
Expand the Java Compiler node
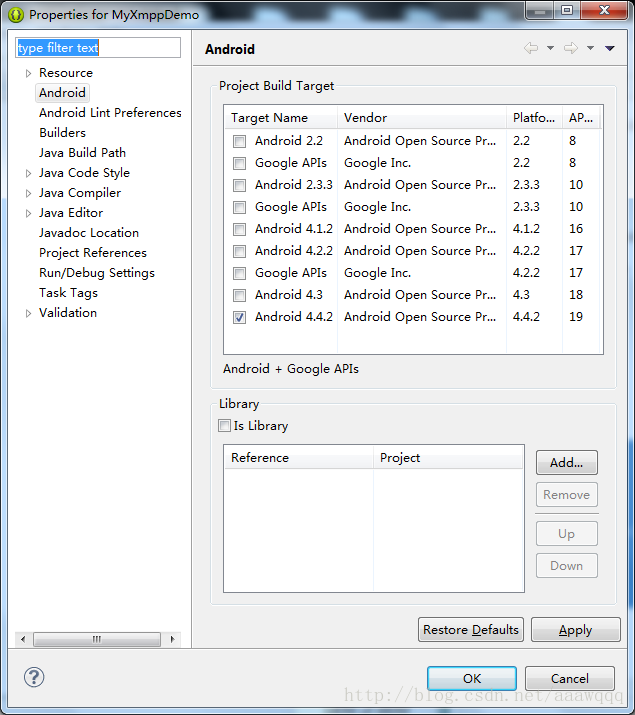point(28,193)
